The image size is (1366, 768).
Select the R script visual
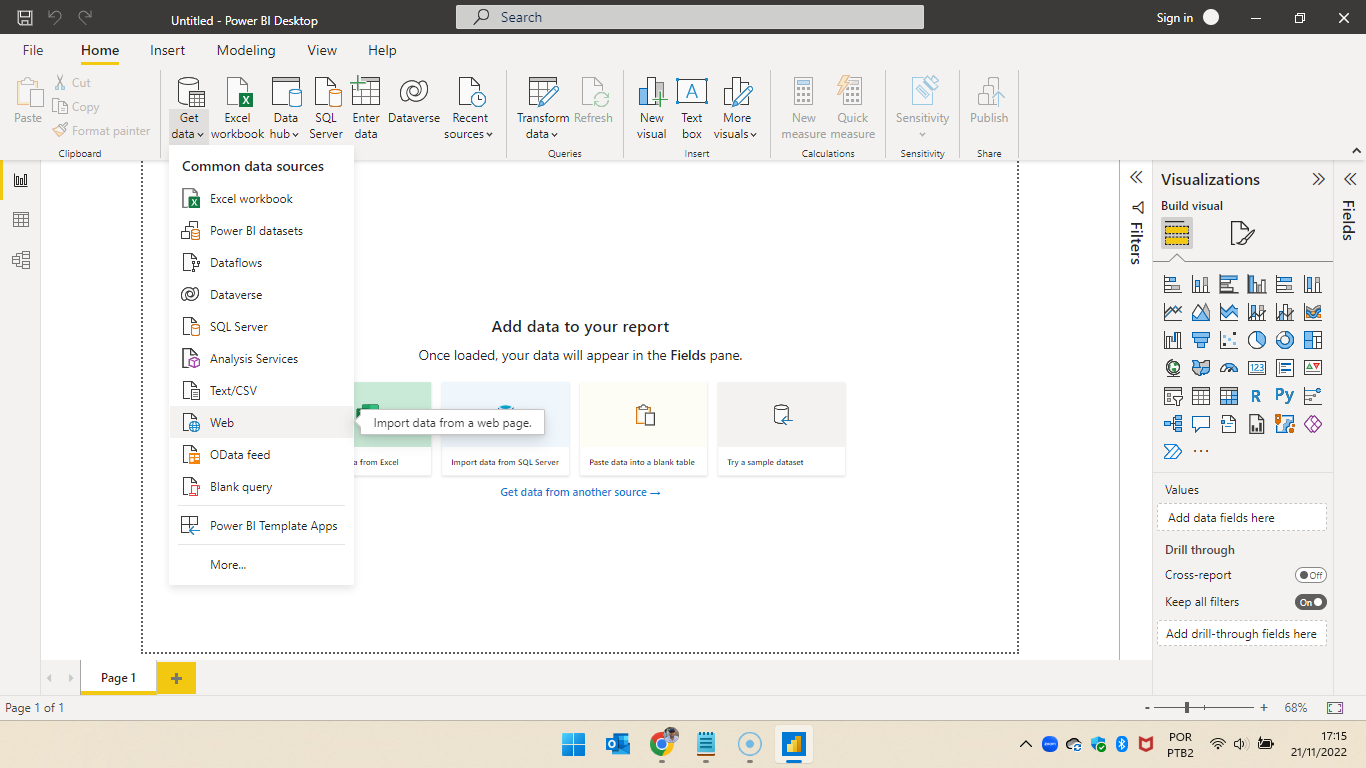tap(1257, 396)
